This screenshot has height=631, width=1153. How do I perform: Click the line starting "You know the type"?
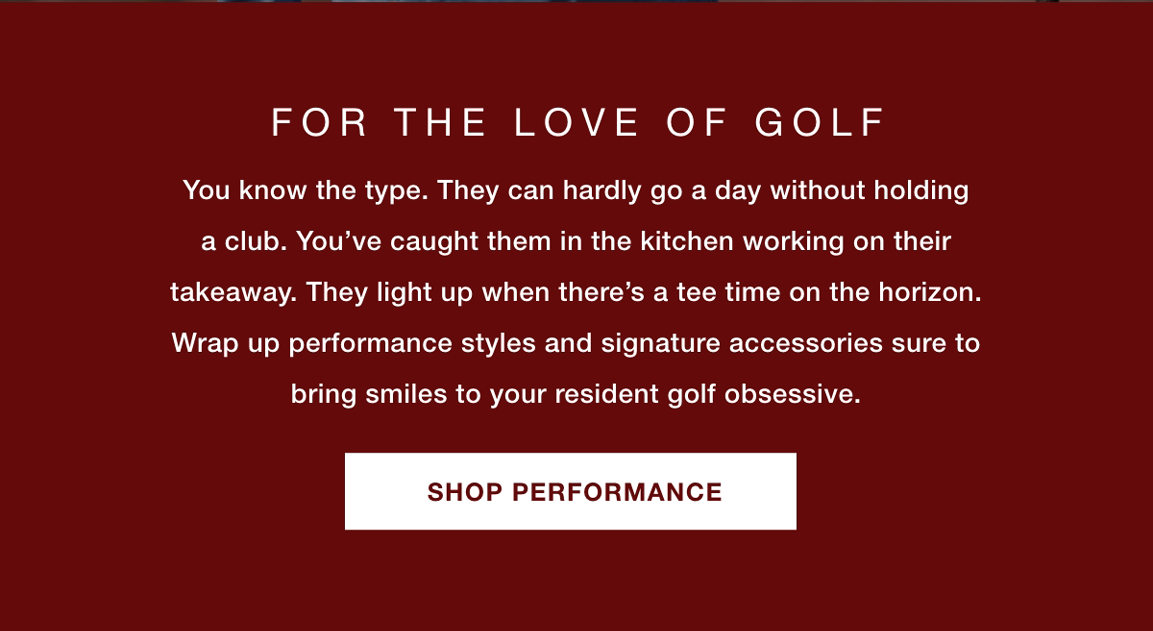tap(576, 191)
